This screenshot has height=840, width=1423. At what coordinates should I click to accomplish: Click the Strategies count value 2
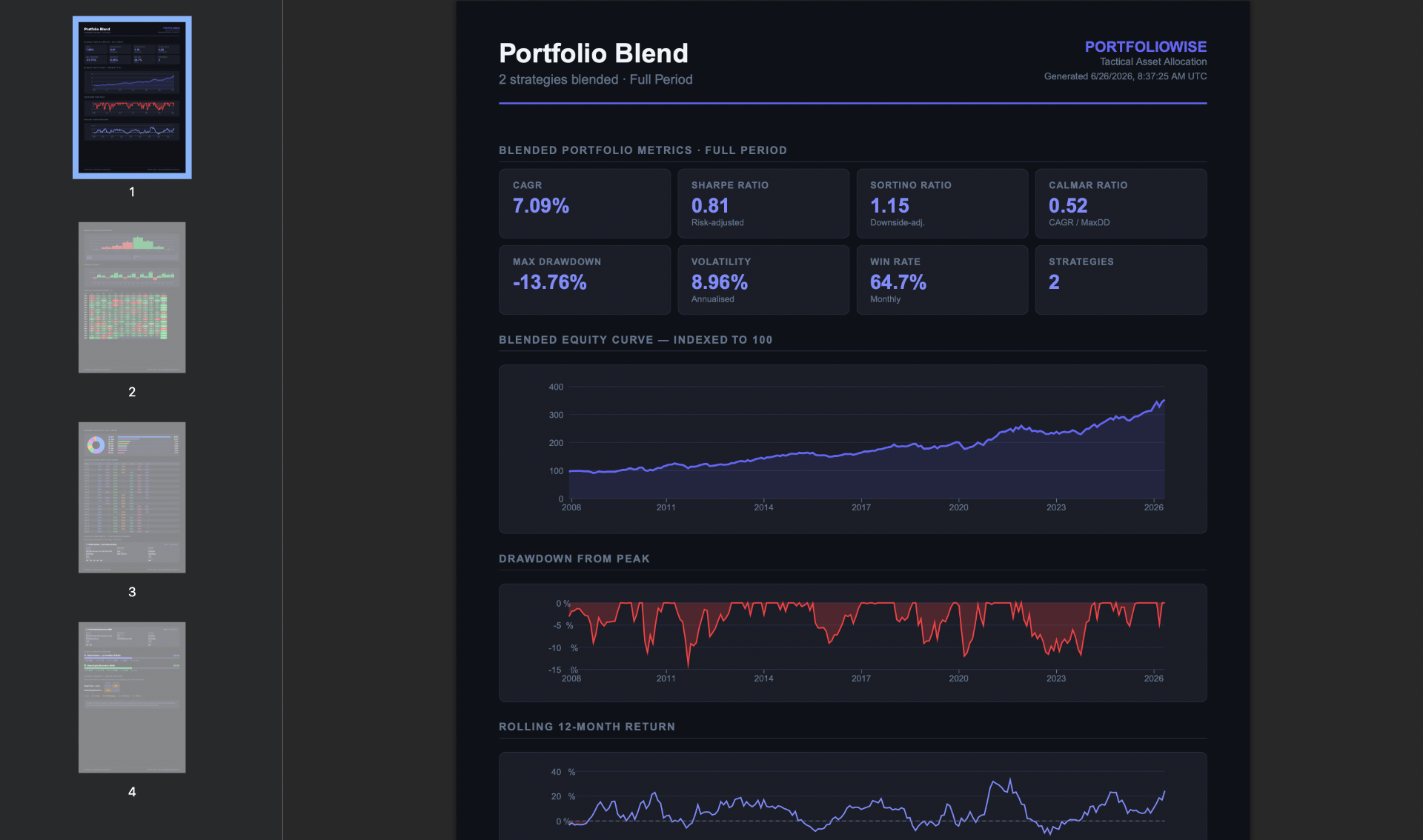point(1054,282)
